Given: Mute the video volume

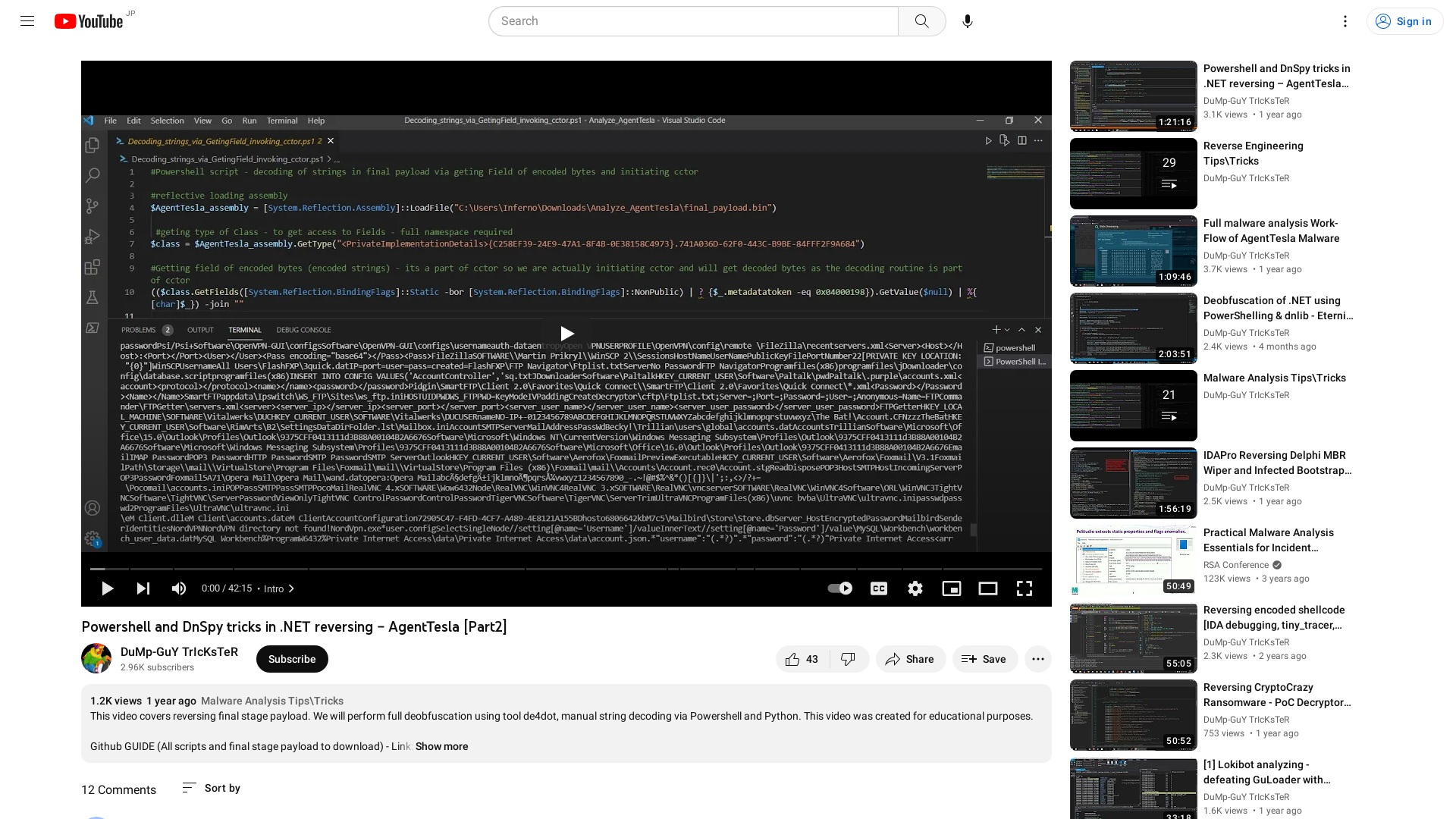Looking at the screenshot, I should [x=179, y=588].
